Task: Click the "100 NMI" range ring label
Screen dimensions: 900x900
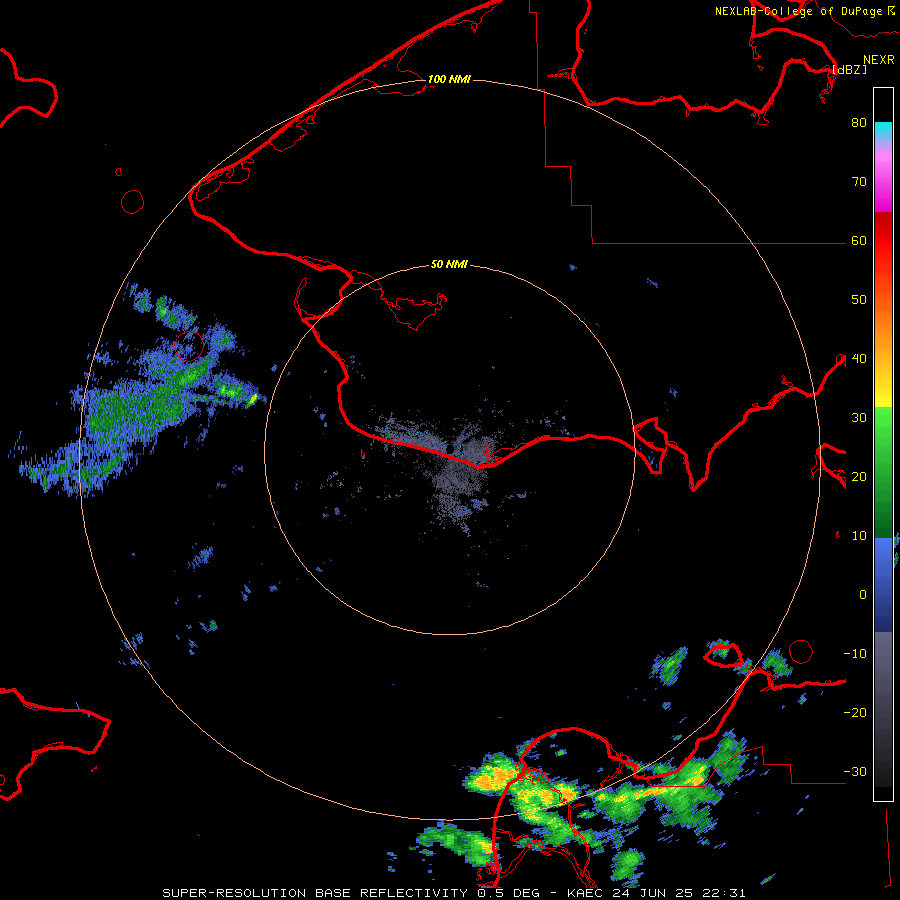Action: (x=449, y=79)
